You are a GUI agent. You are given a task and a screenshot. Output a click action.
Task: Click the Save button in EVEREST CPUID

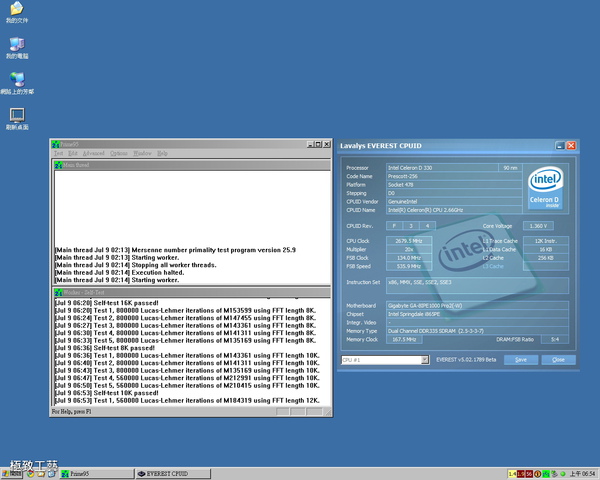[x=521, y=360]
